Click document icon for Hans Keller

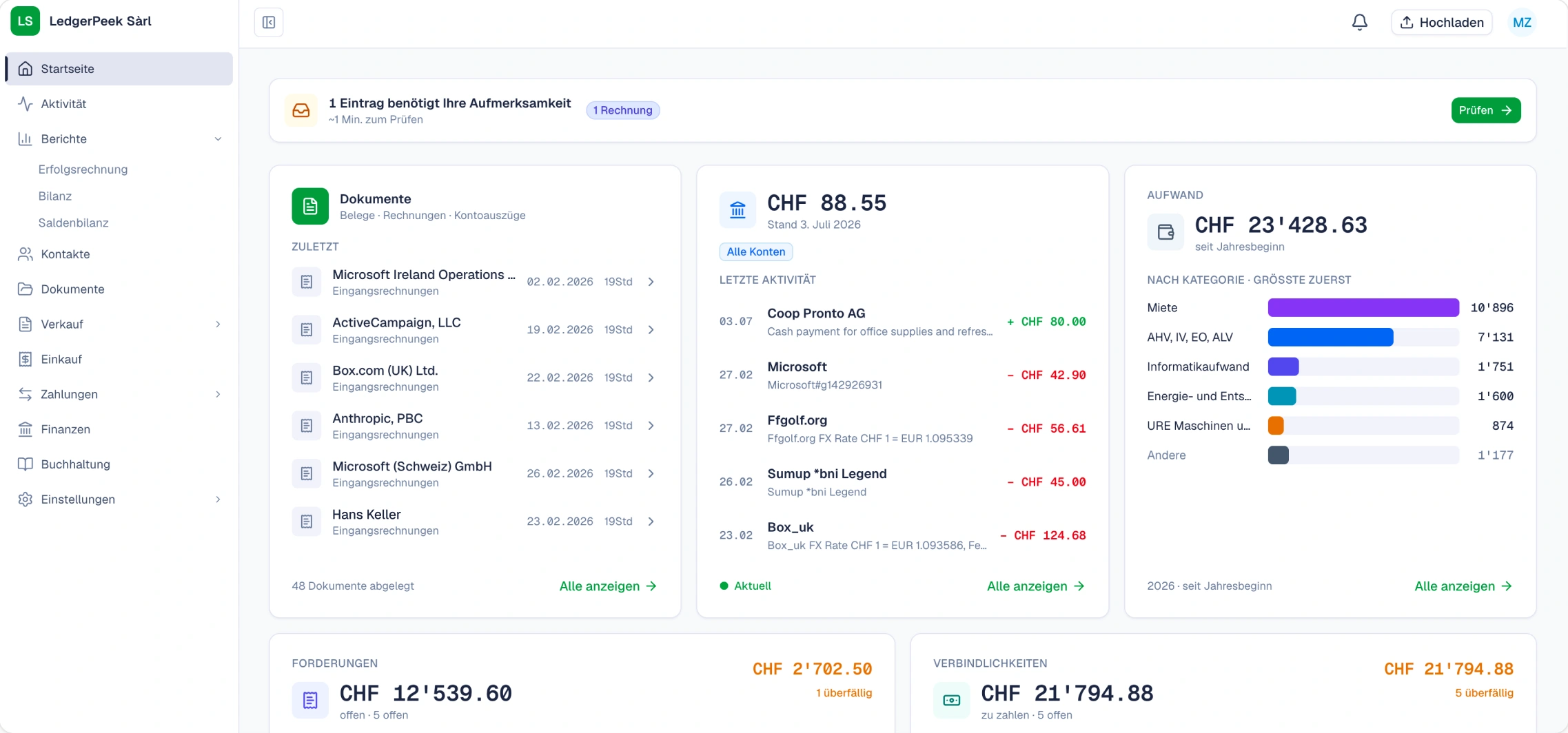307,522
